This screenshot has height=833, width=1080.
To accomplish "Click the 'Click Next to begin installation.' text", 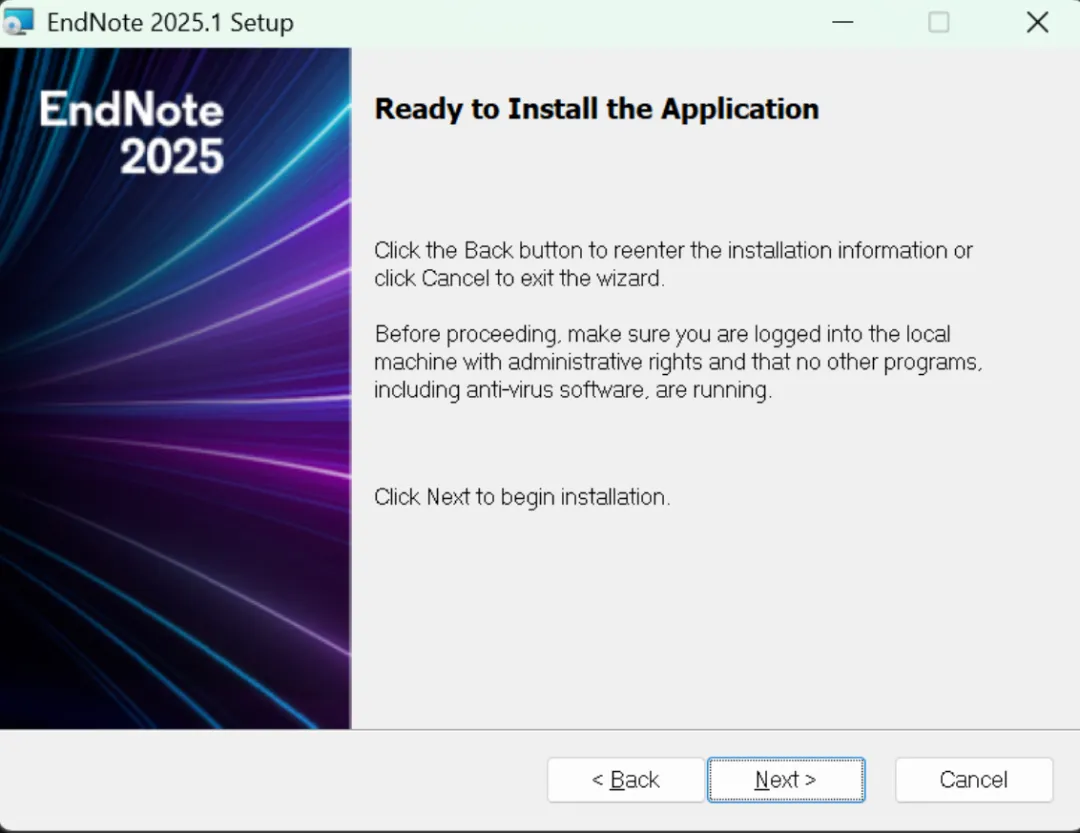I will pos(522,497).
